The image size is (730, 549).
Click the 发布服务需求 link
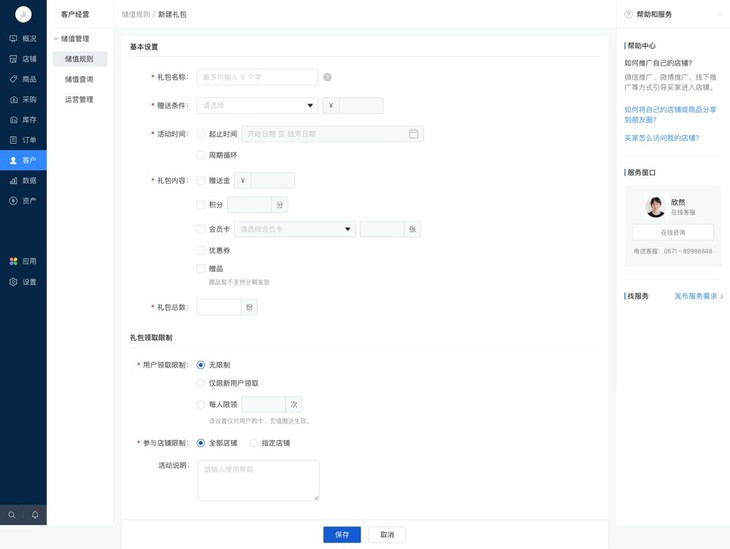(x=697, y=296)
